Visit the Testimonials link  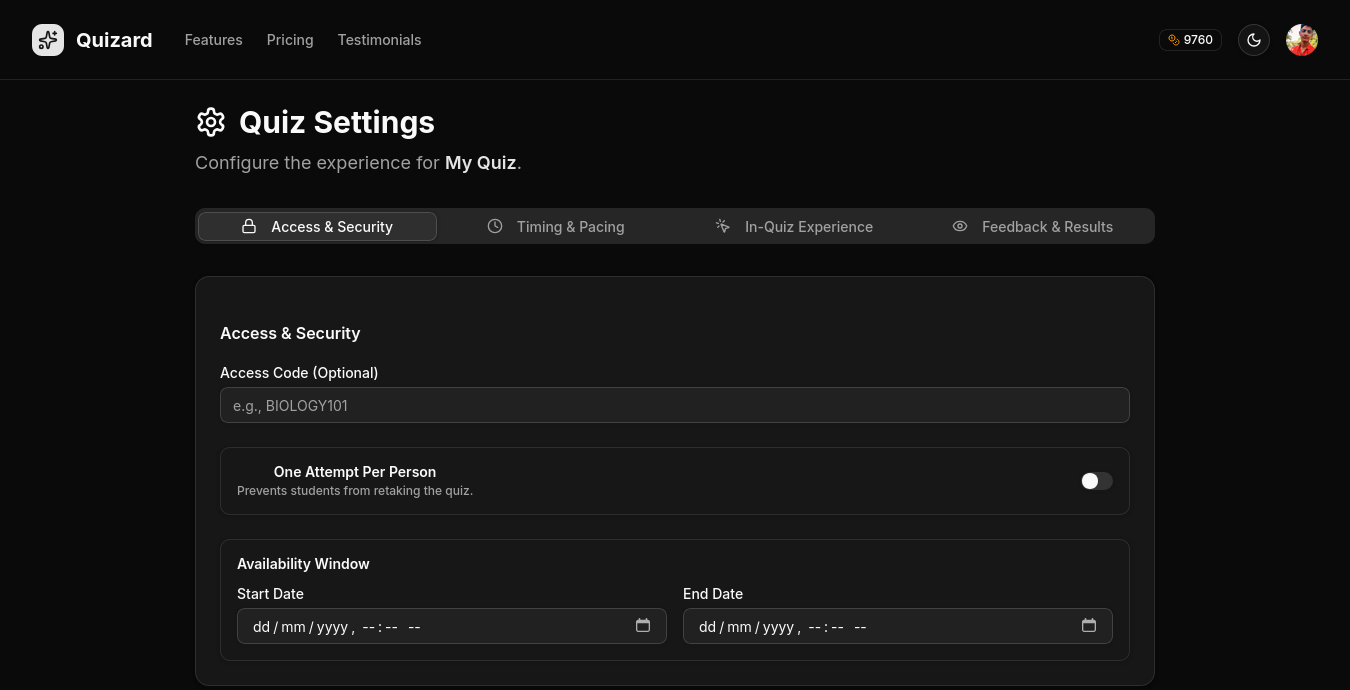pos(379,40)
